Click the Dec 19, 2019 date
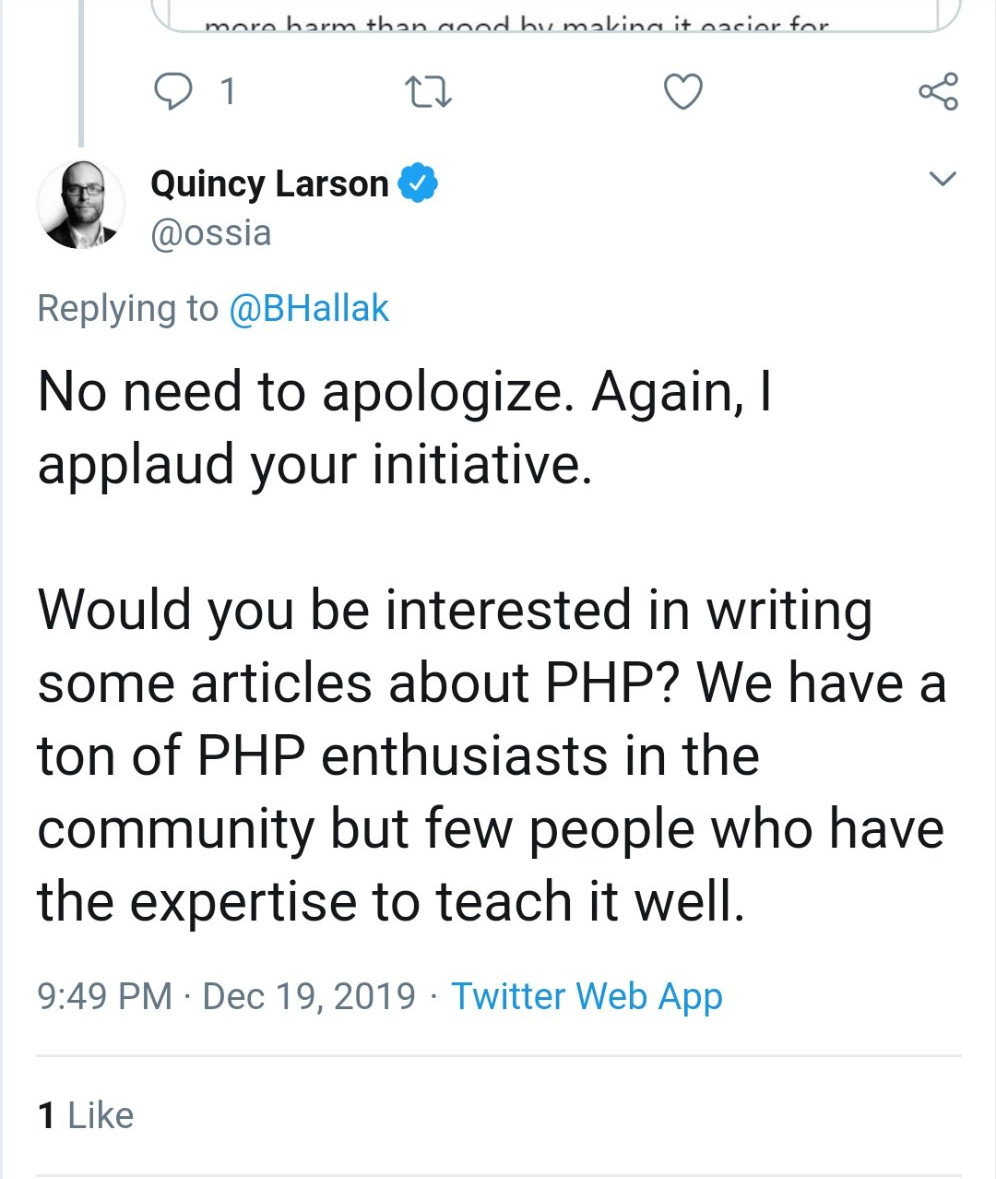Screen dimensions: 996x1179 click(x=309, y=997)
